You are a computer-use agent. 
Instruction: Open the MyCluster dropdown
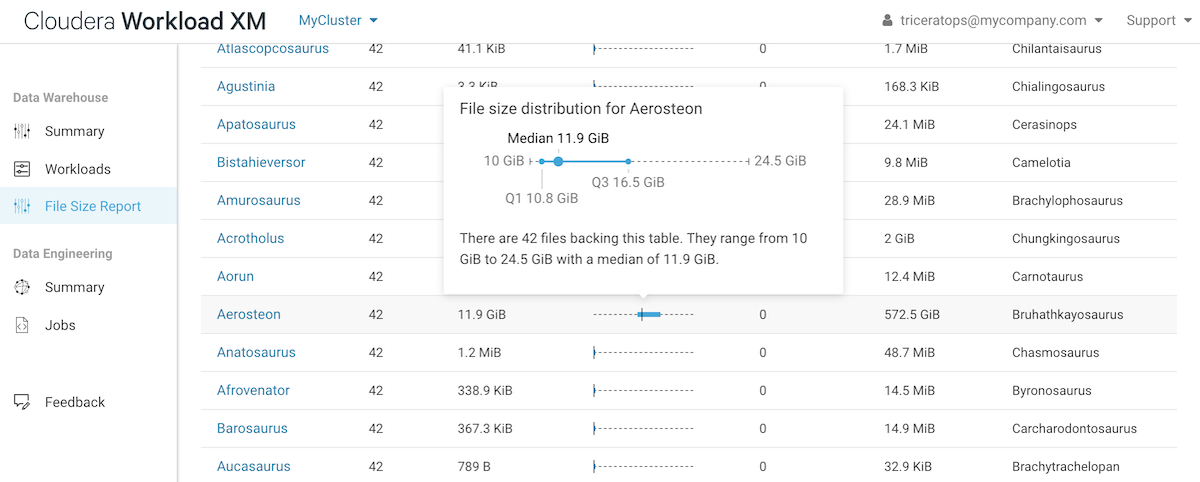338,20
